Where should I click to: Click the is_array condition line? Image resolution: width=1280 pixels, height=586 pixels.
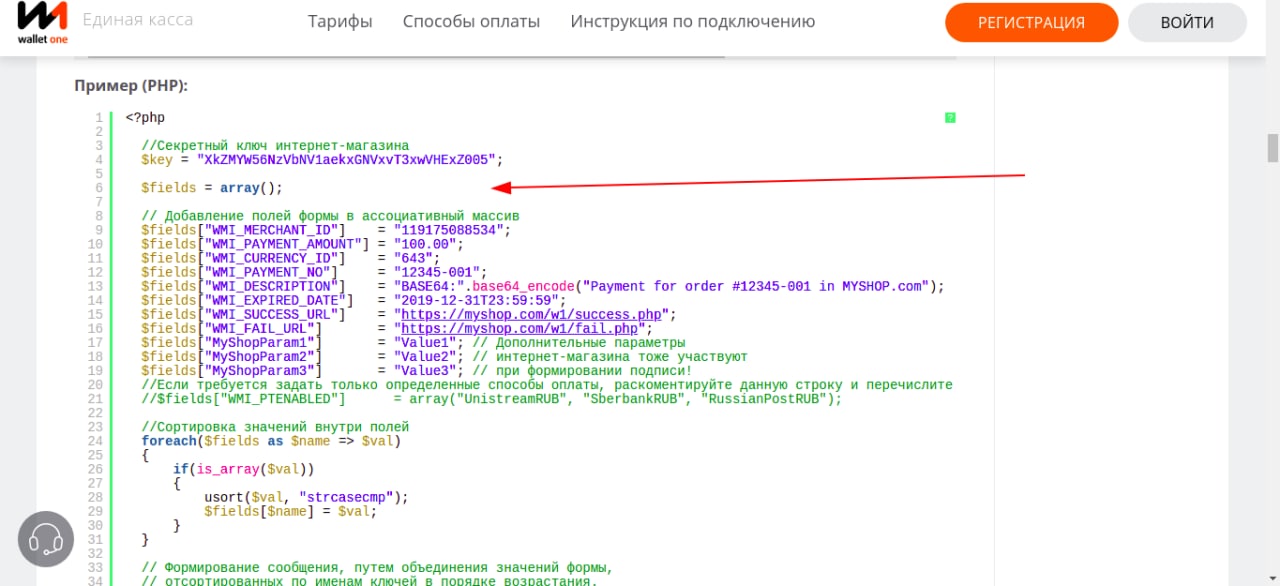point(244,468)
